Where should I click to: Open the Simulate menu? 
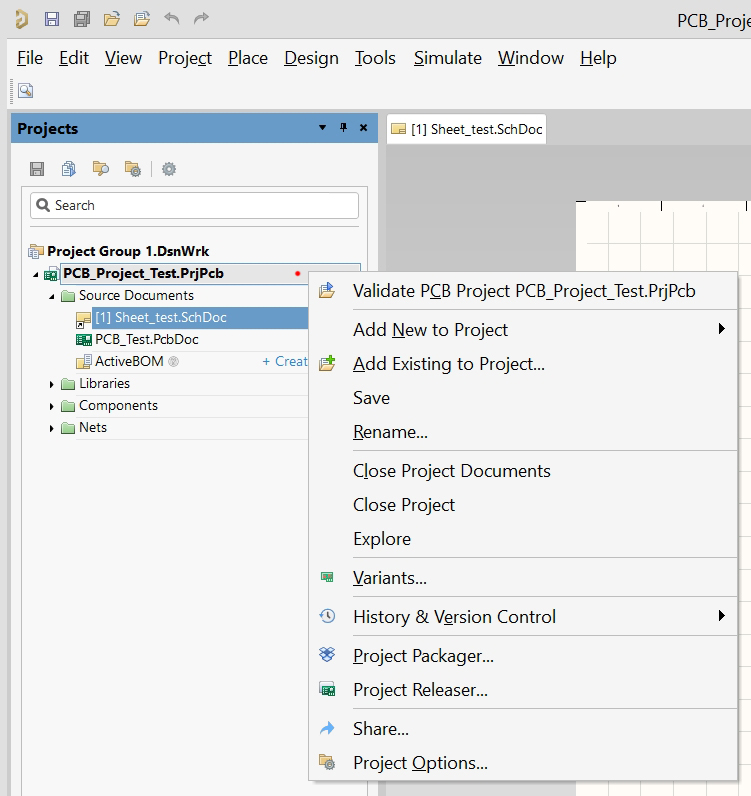tap(447, 58)
